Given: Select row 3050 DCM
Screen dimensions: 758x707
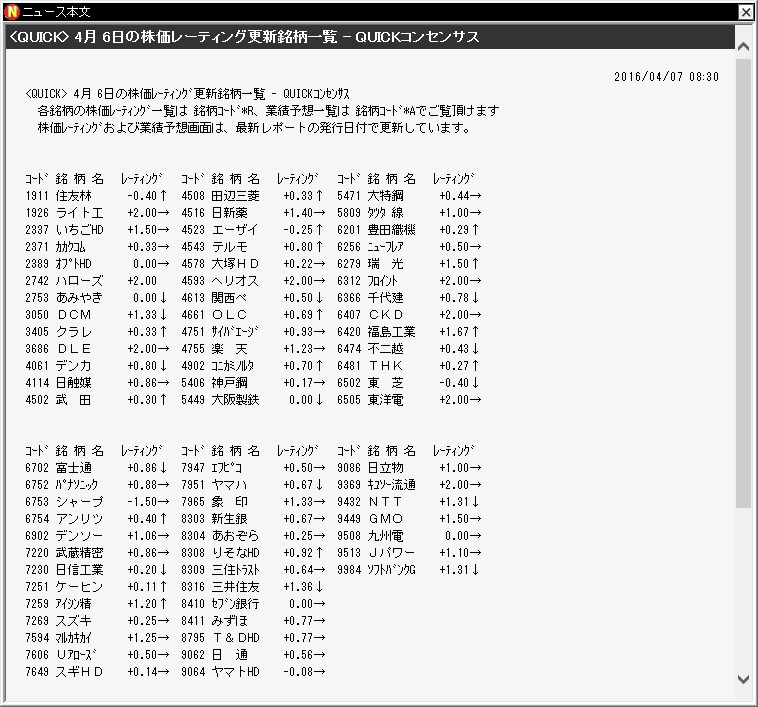Looking at the screenshot, I should pos(97,315).
